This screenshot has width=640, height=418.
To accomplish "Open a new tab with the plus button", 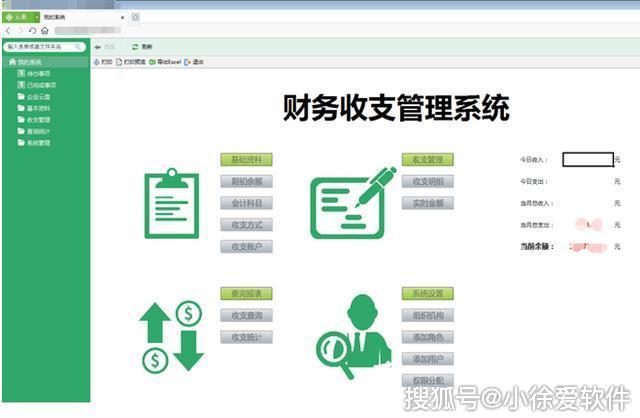I will [136, 17].
